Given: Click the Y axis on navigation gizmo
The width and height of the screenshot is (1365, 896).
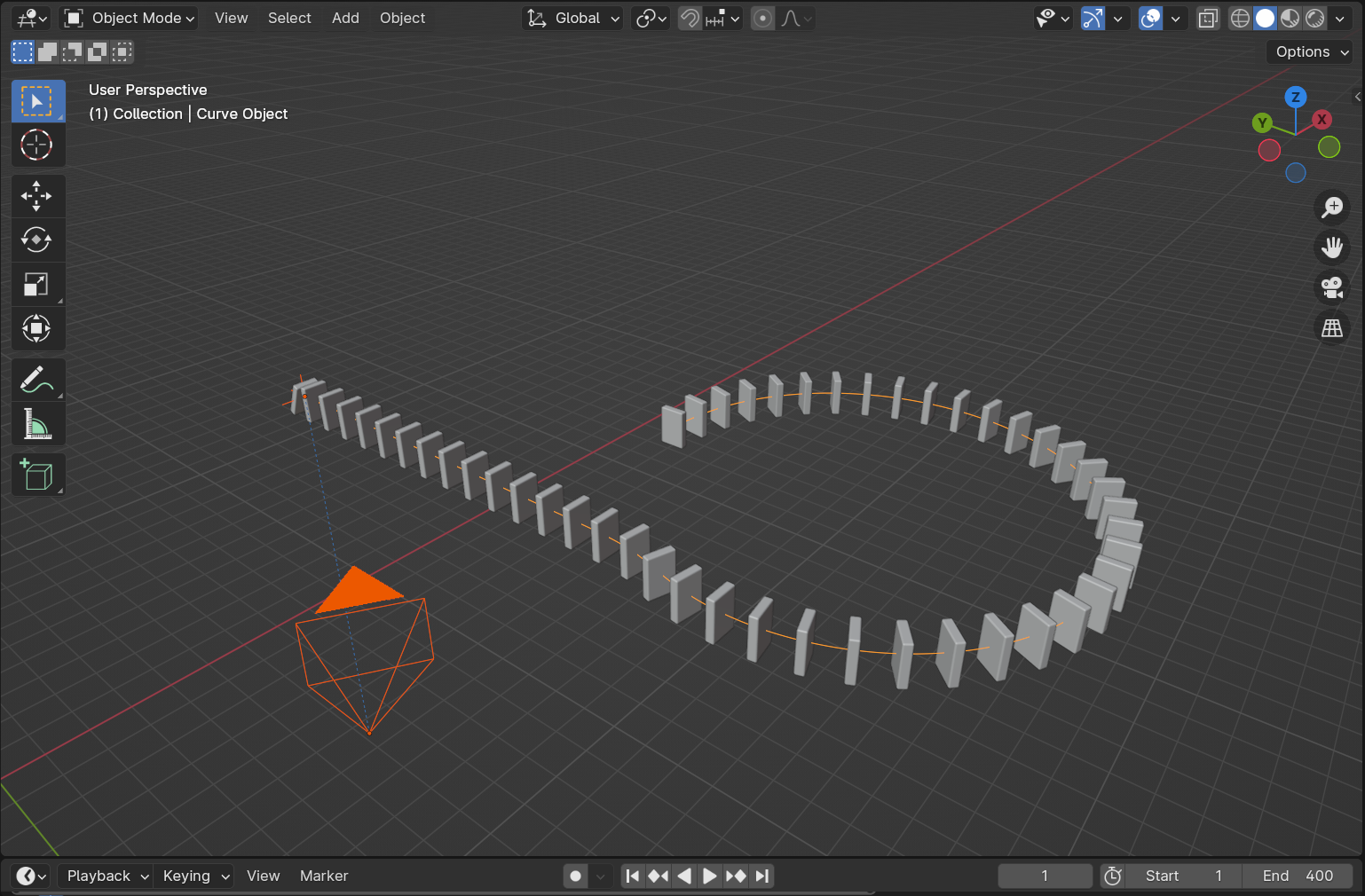Looking at the screenshot, I should (x=1262, y=123).
